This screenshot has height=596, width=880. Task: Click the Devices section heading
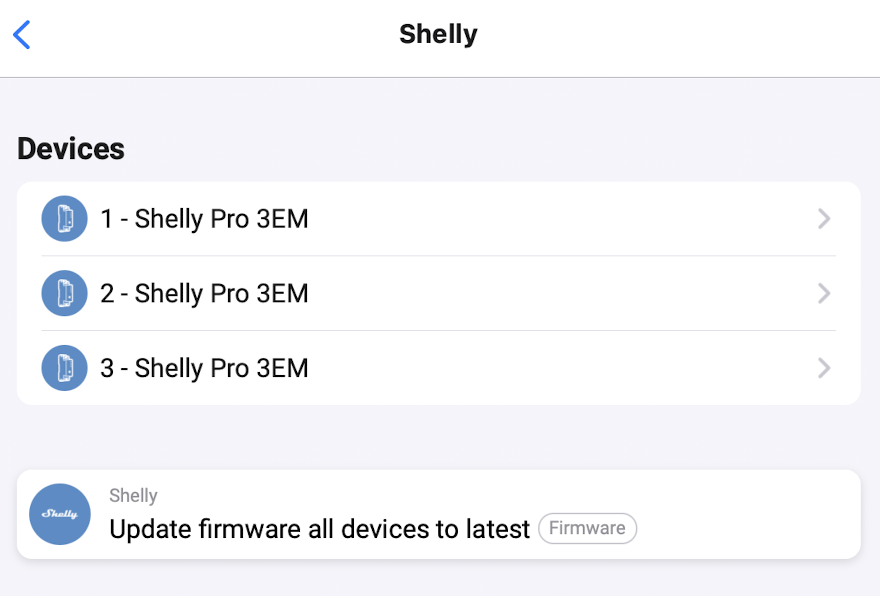[71, 149]
